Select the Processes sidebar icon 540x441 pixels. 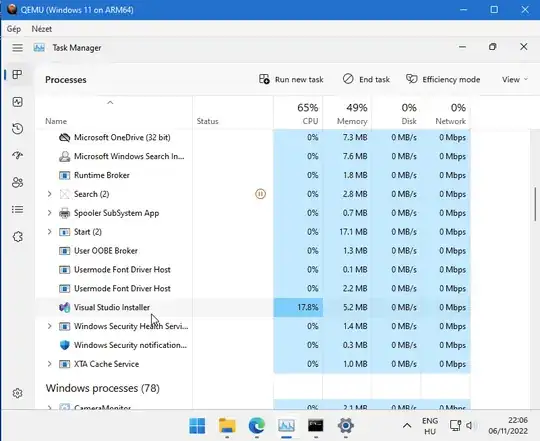pyautogui.click(x=17, y=74)
